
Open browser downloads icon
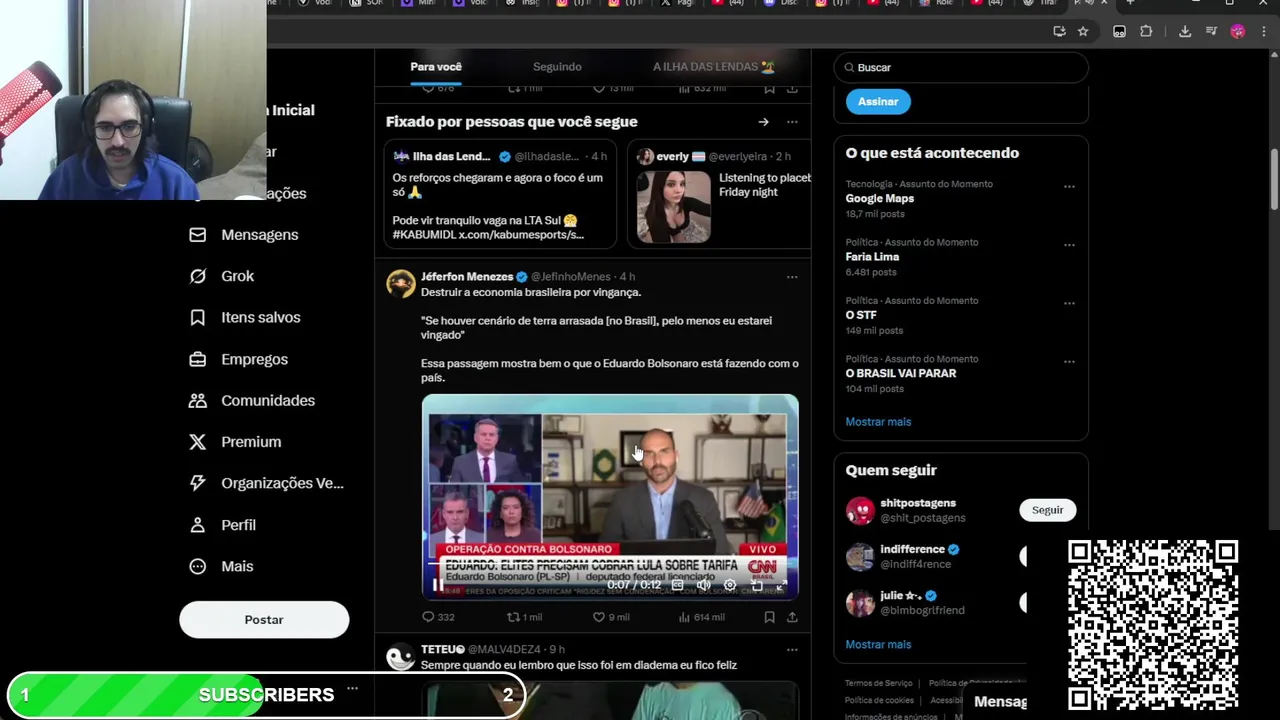pos(1185,32)
